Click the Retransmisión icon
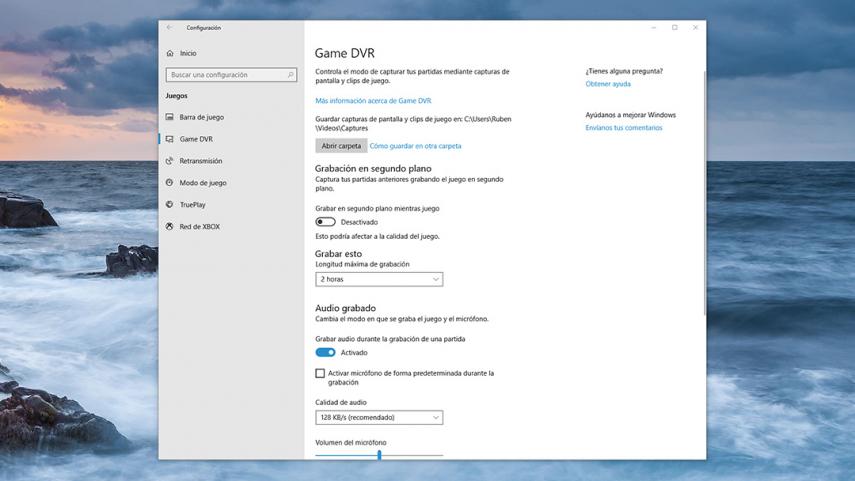Viewport: 855px width, 481px height. 170,161
